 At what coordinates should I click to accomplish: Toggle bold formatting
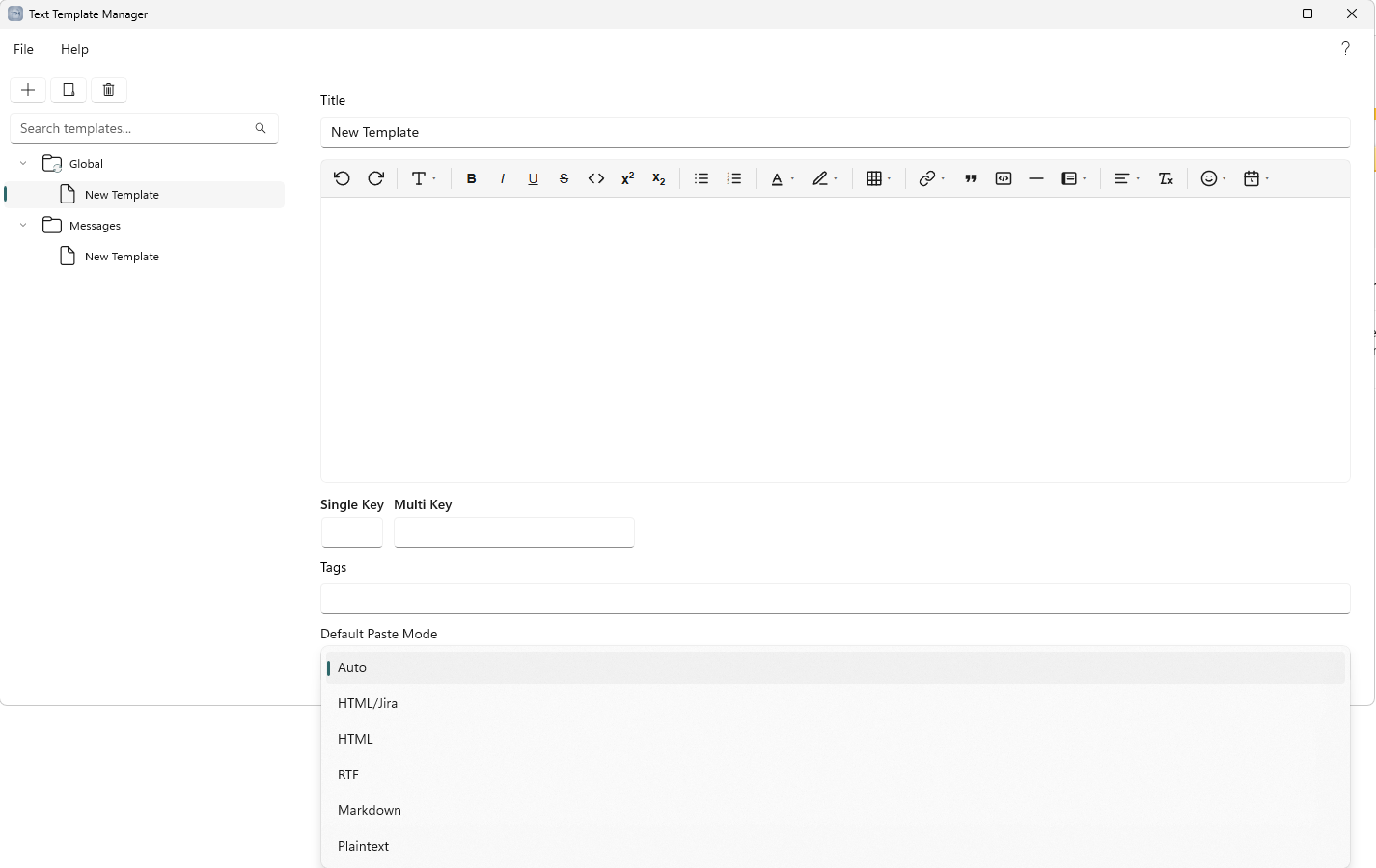(471, 178)
